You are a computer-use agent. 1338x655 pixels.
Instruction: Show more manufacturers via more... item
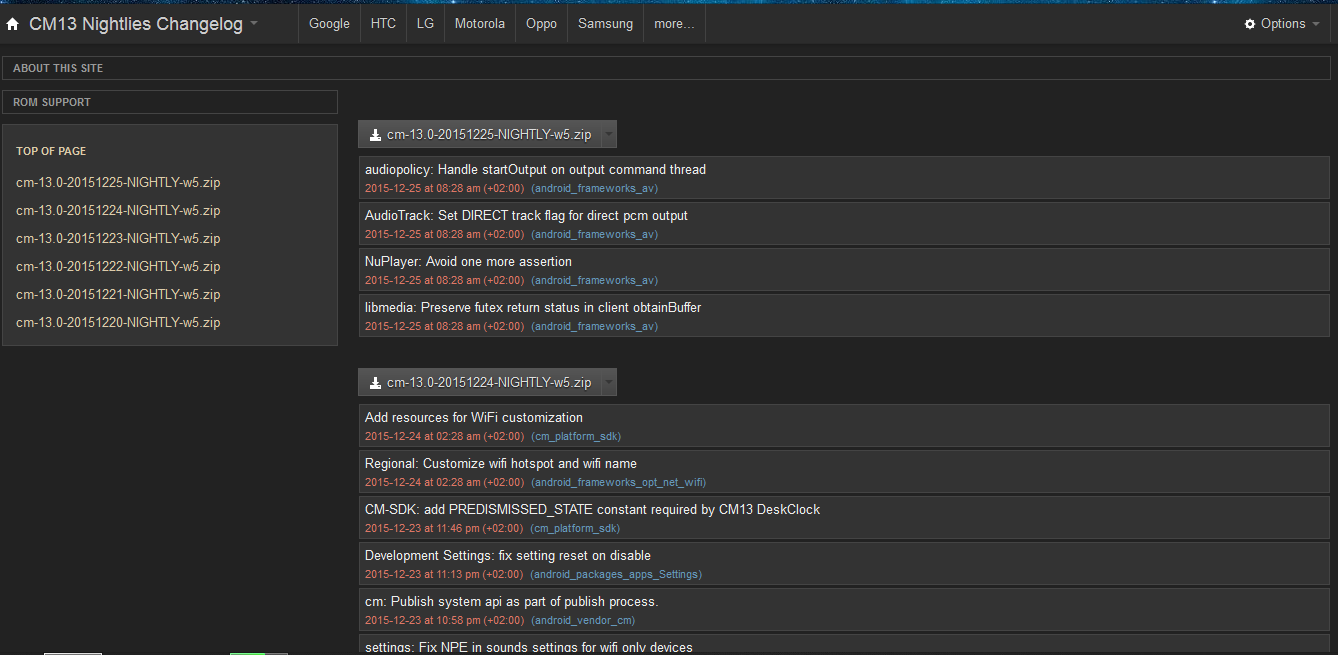(x=674, y=24)
